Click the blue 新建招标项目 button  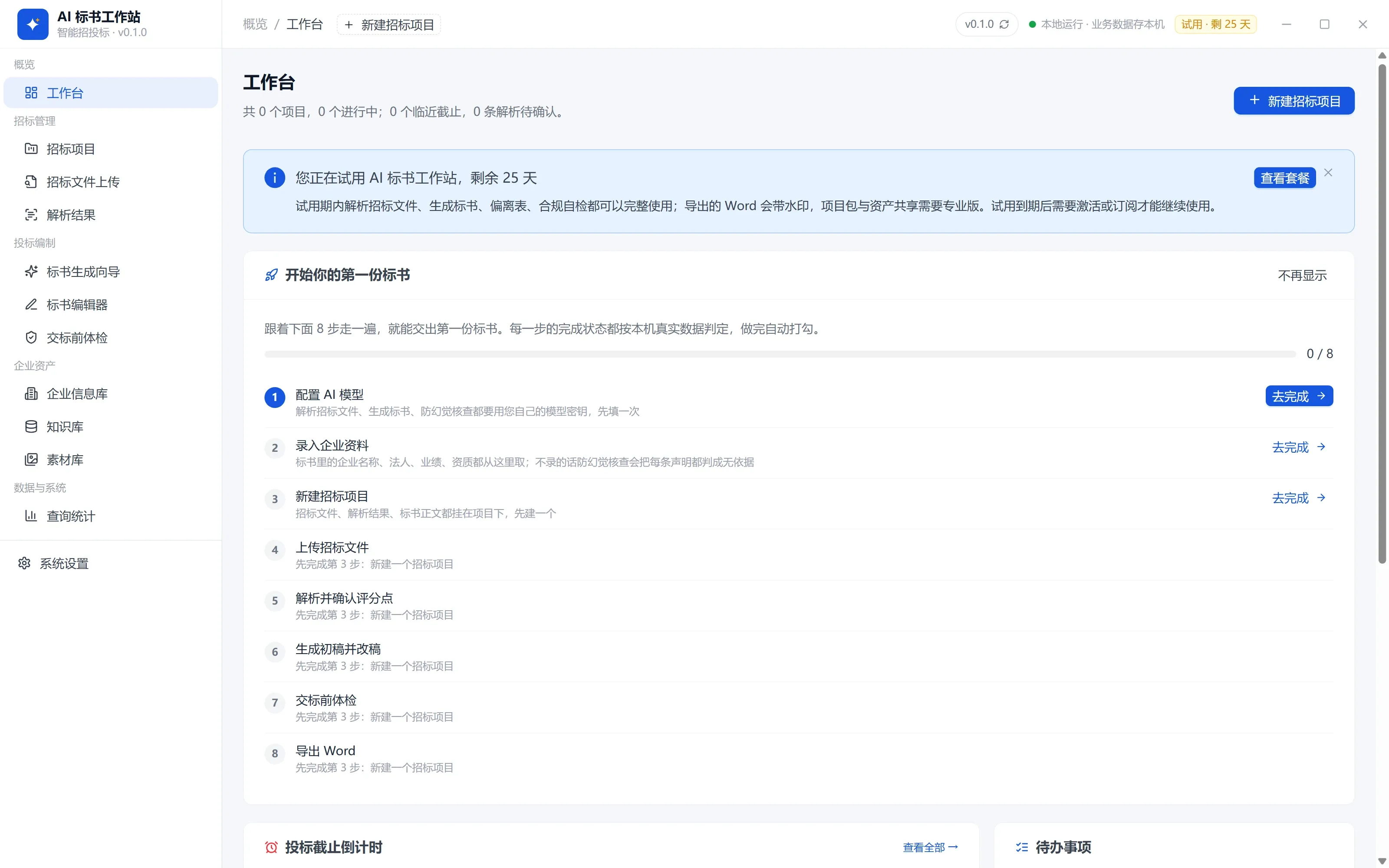point(1294,101)
